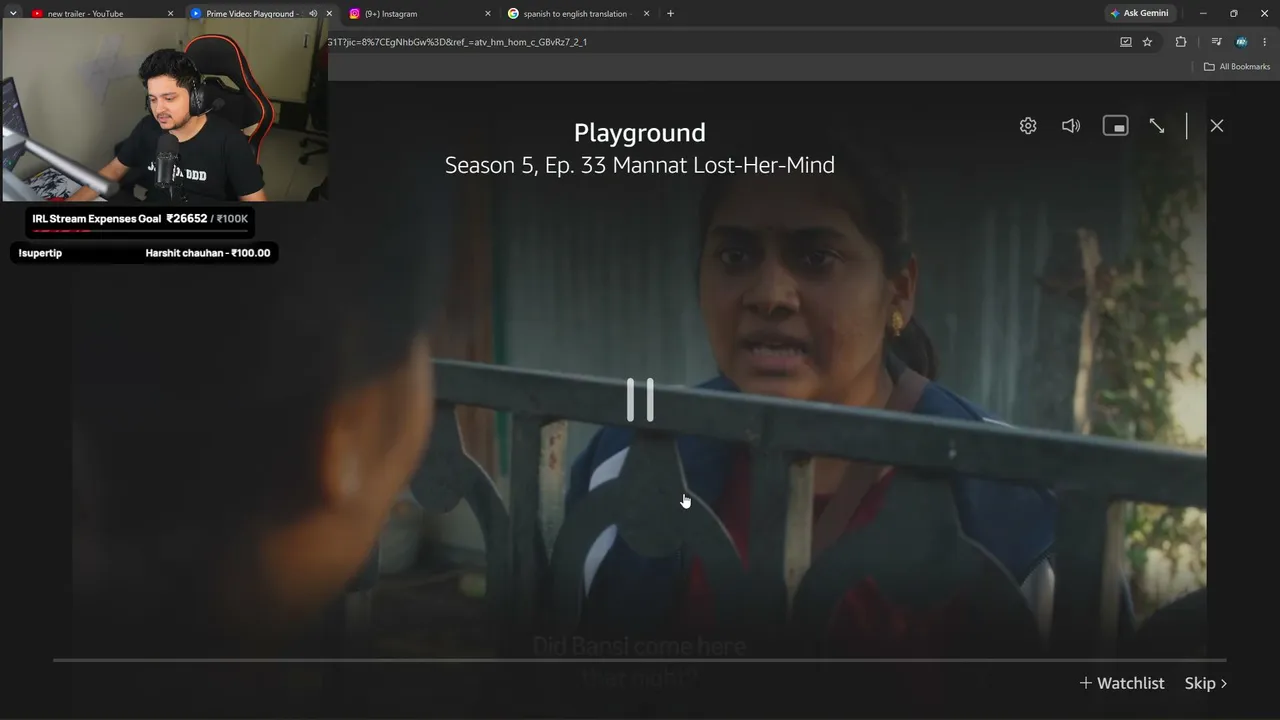Screen dimensions: 1280x720
Task: Close the new trailer YouTube tab
Action: point(171,14)
